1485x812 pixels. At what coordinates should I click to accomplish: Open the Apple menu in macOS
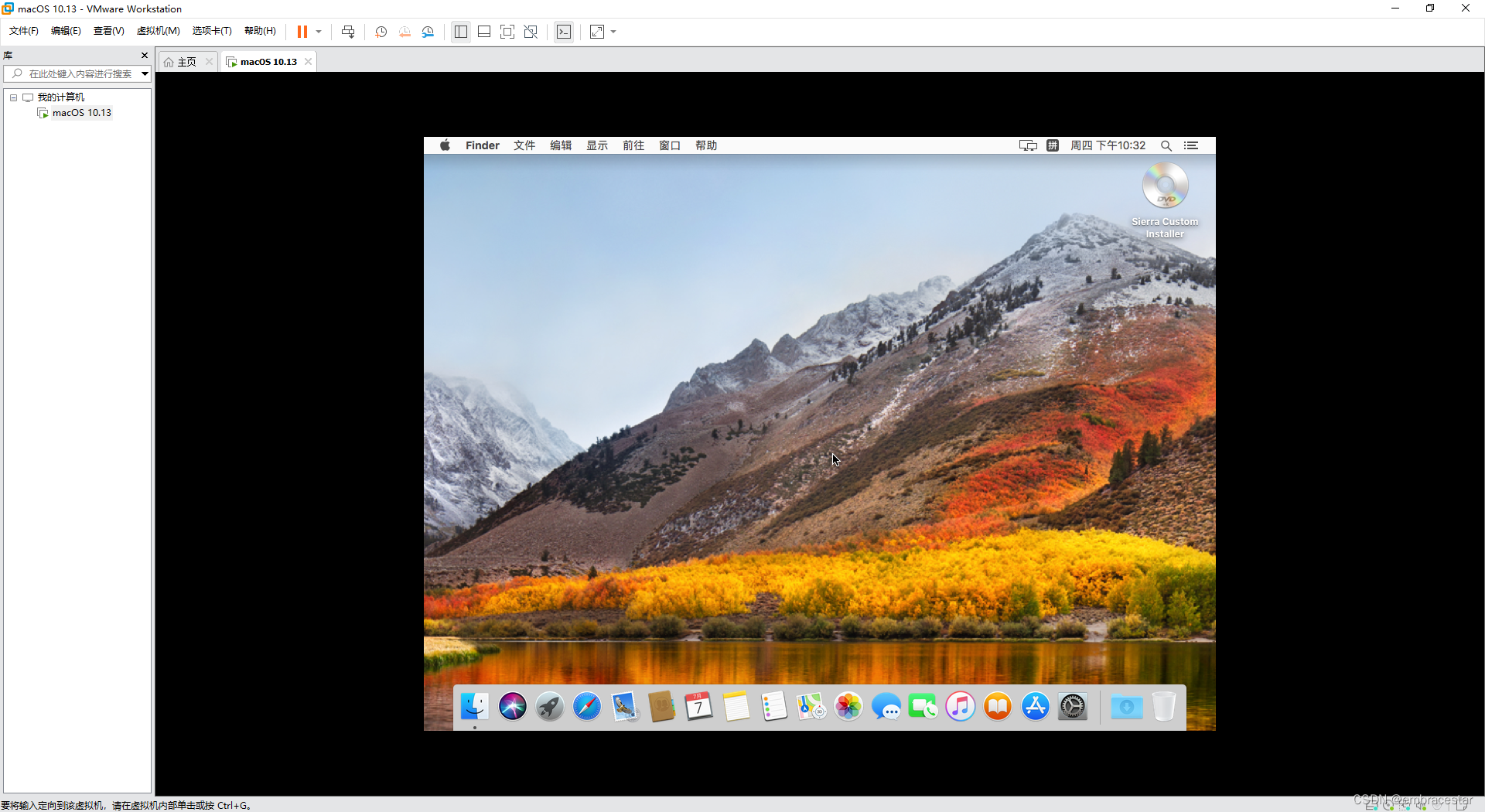coord(445,145)
